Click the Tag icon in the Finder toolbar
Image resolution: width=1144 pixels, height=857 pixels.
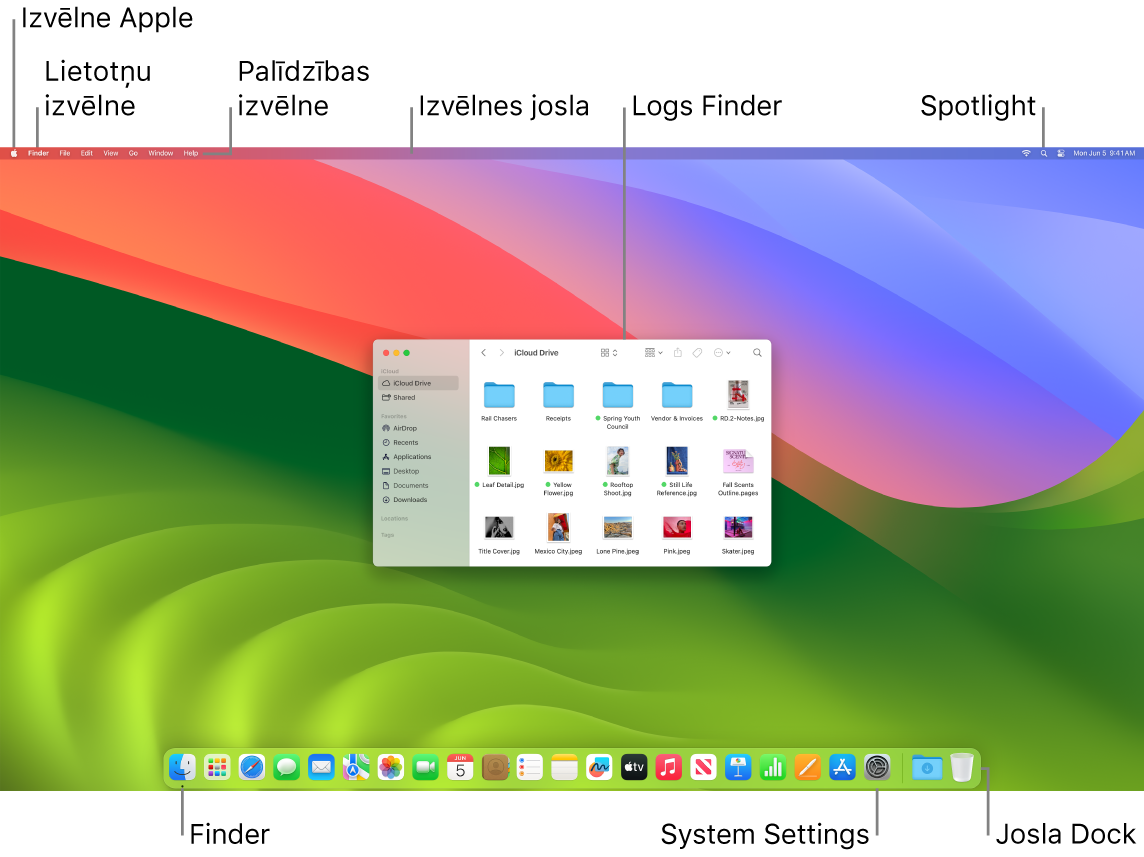pyautogui.click(x=698, y=352)
